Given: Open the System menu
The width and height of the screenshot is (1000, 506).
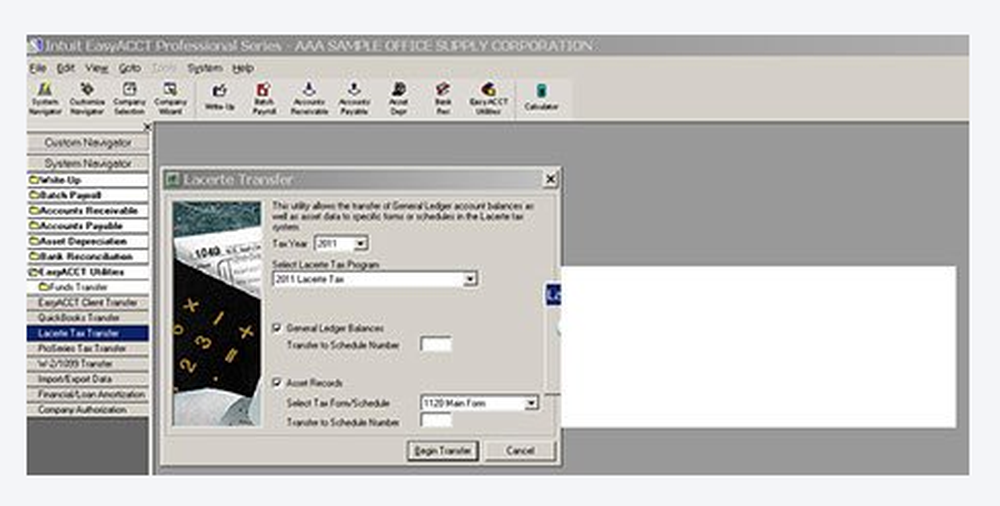Looking at the screenshot, I should [x=205, y=68].
